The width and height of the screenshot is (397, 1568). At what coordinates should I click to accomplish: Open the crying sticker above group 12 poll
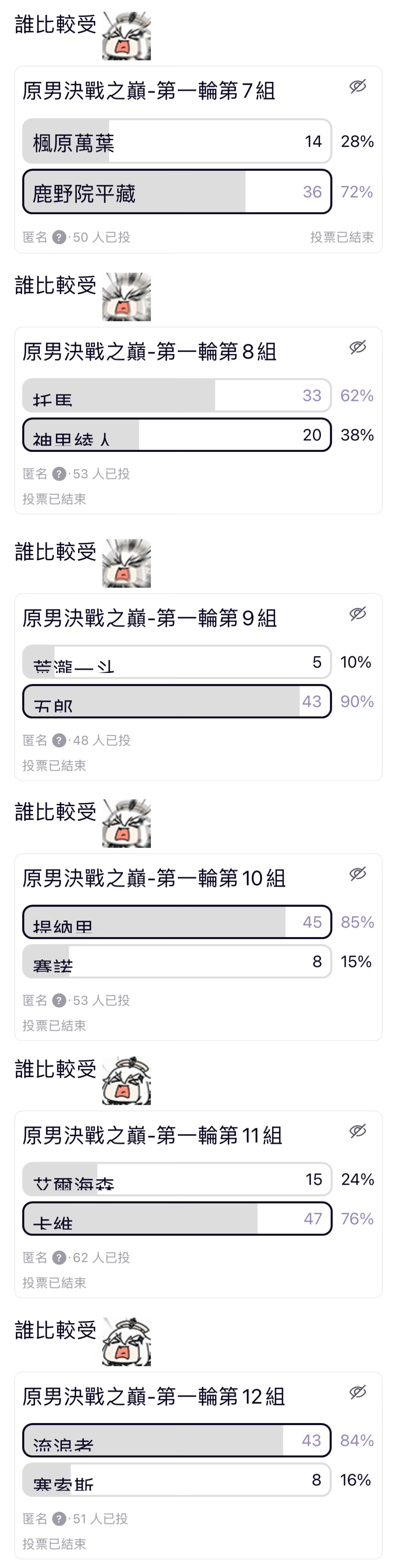(x=126, y=1342)
